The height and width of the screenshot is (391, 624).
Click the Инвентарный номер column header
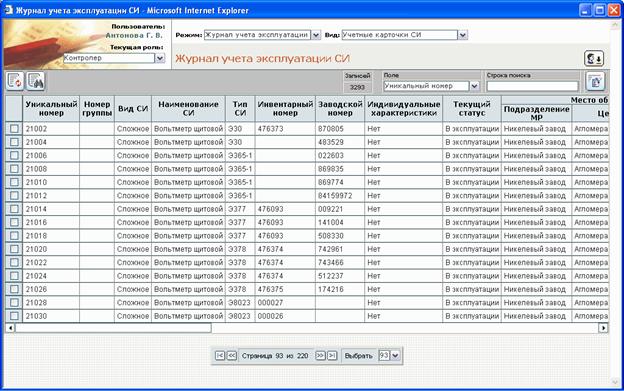point(285,109)
